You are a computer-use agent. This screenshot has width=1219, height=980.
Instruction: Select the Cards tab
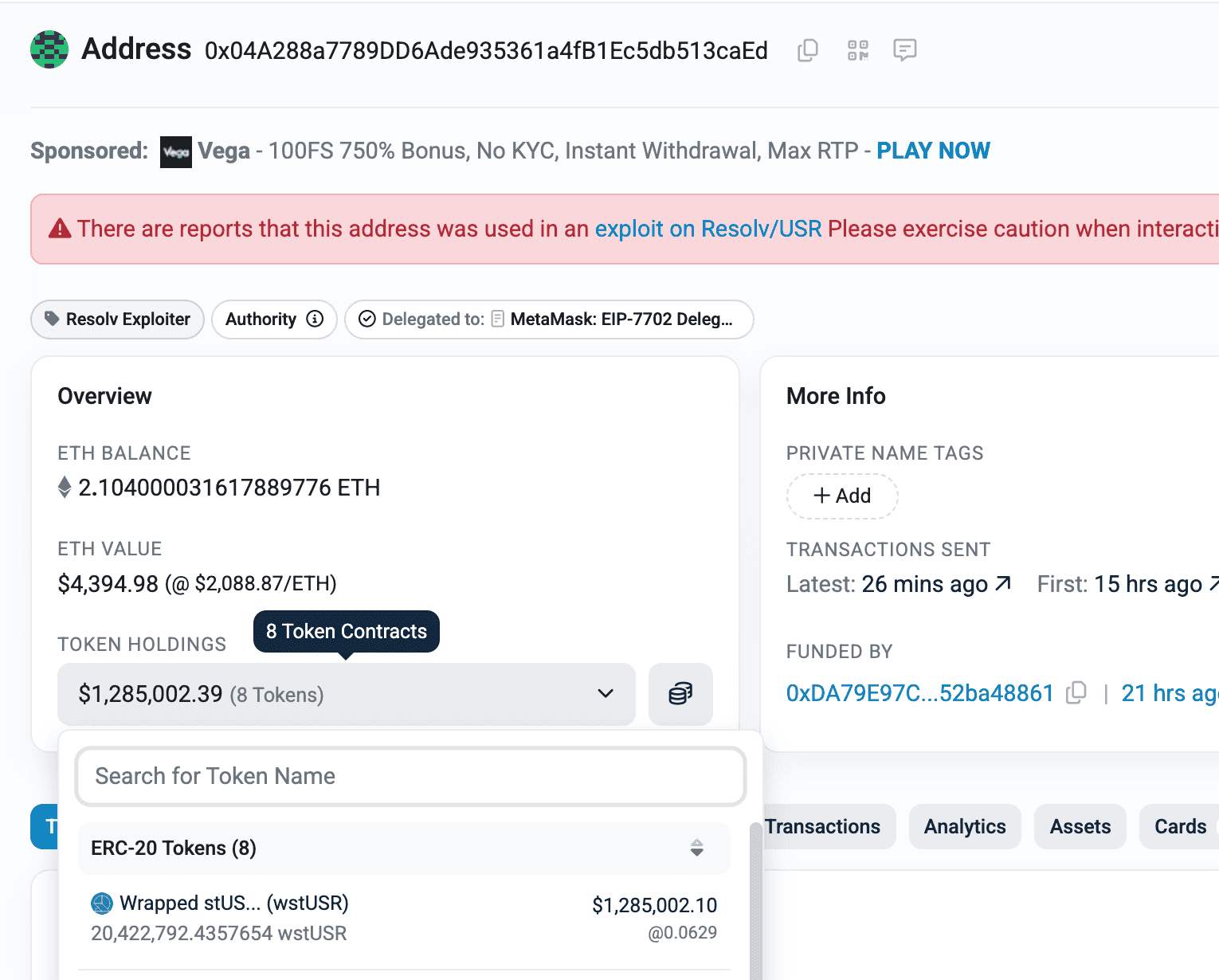pos(1180,827)
